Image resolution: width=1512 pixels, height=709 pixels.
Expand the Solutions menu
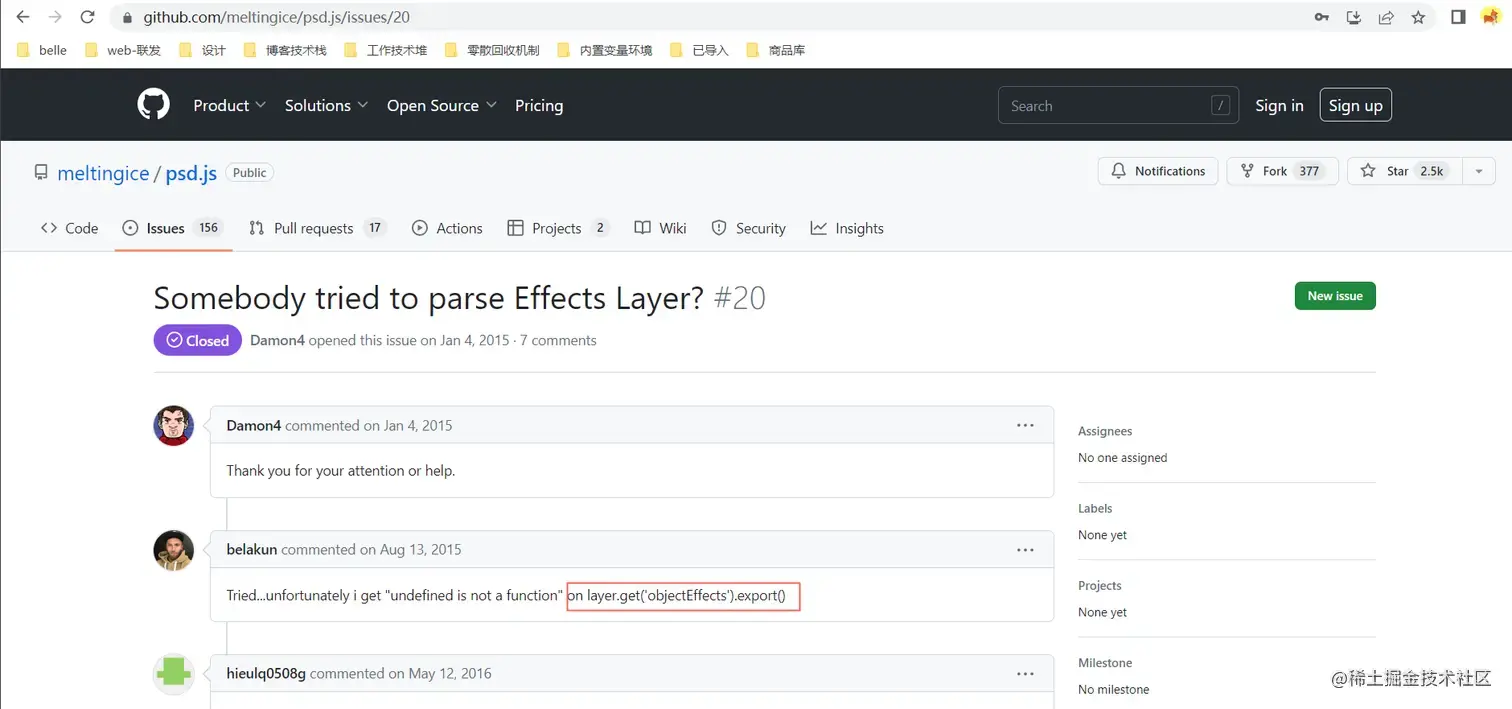tap(326, 105)
